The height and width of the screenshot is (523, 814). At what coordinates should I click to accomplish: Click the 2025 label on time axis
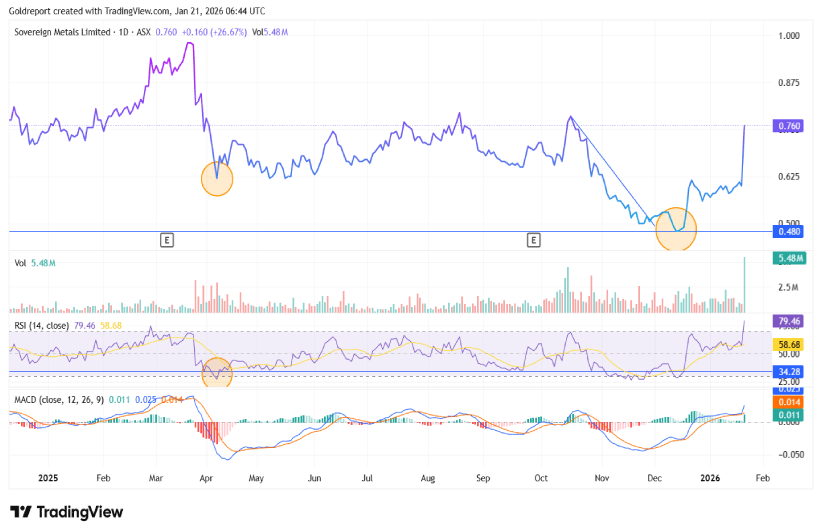pyautogui.click(x=49, y=479)
